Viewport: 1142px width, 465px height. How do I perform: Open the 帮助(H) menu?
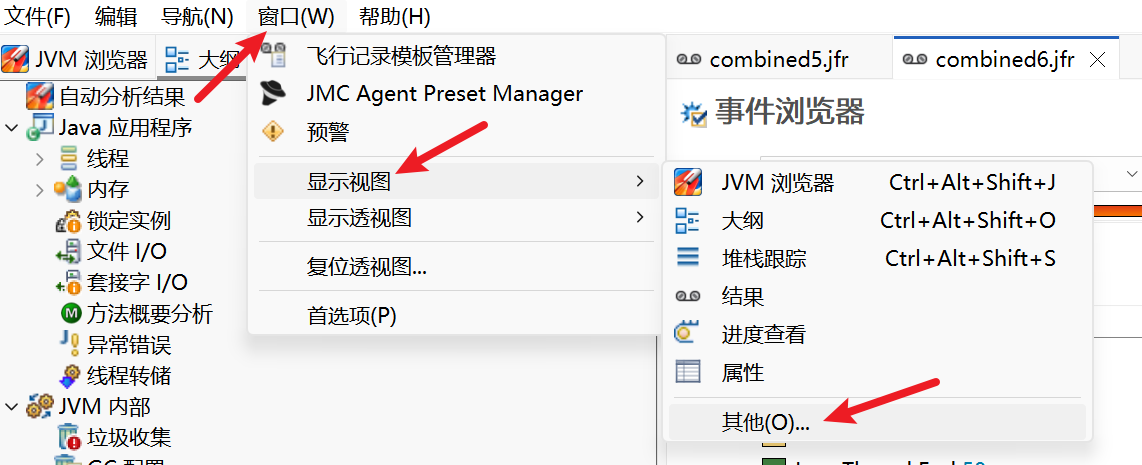pyautogui.click(x=395, y=15)
